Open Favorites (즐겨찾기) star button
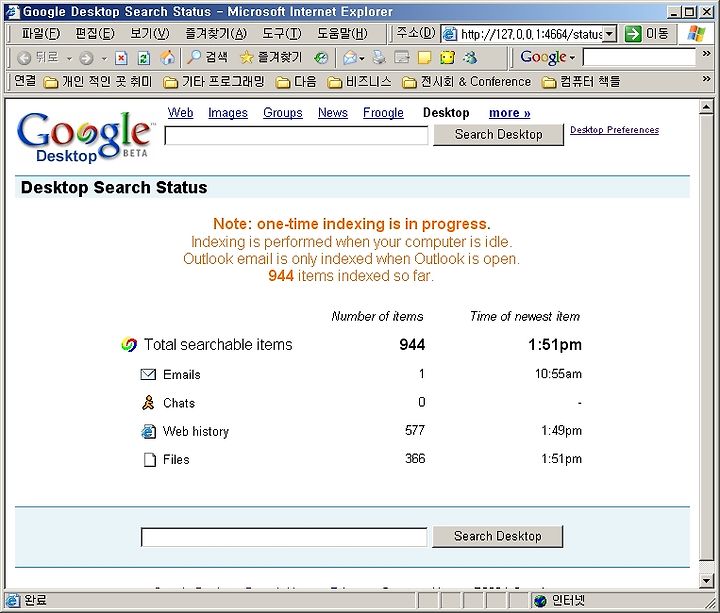This screenshot has height=613, width=720. pos(271,57)
